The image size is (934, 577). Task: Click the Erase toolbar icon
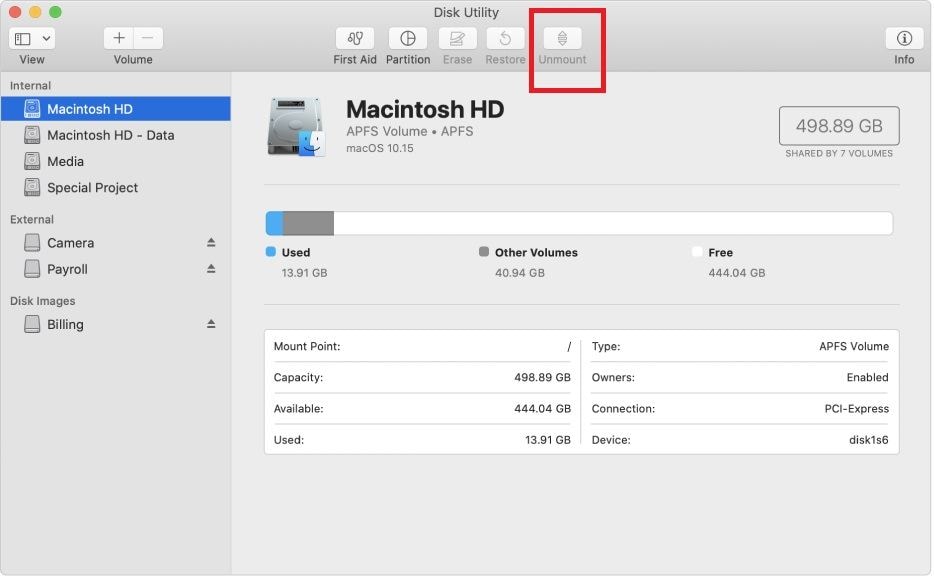(457, 39)
